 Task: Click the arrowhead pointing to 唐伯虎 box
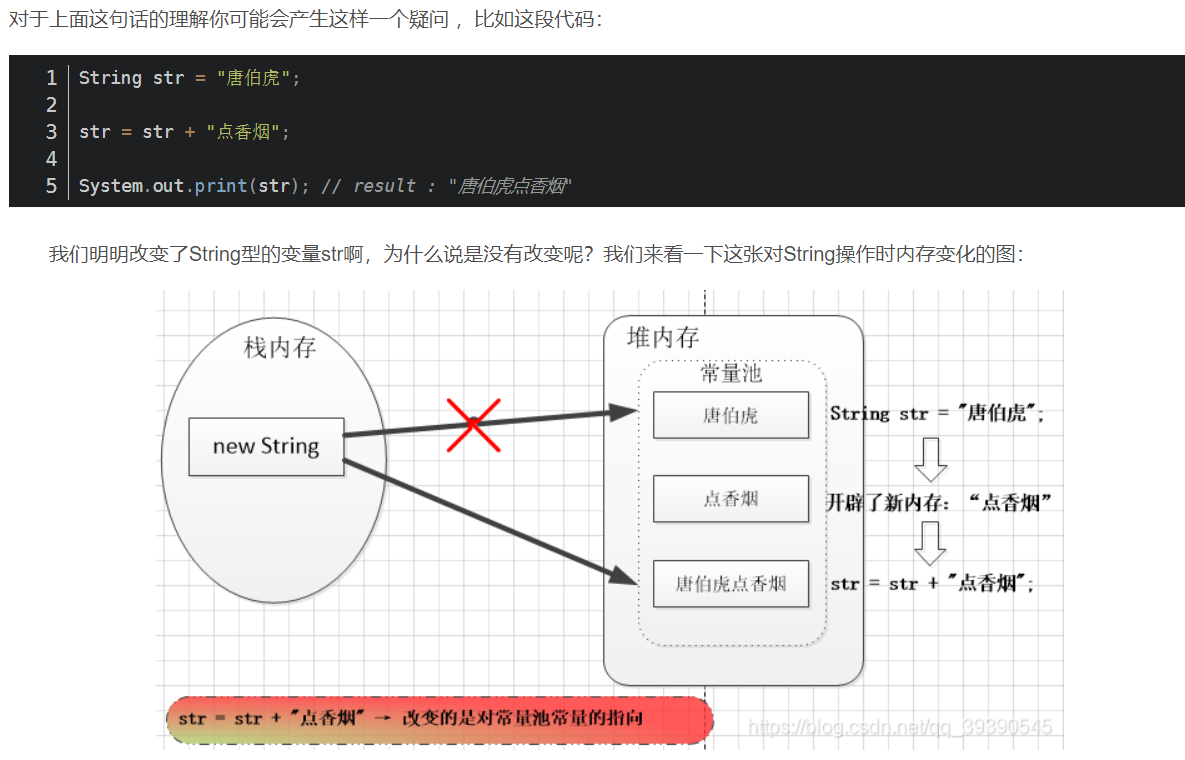[624, 412]
